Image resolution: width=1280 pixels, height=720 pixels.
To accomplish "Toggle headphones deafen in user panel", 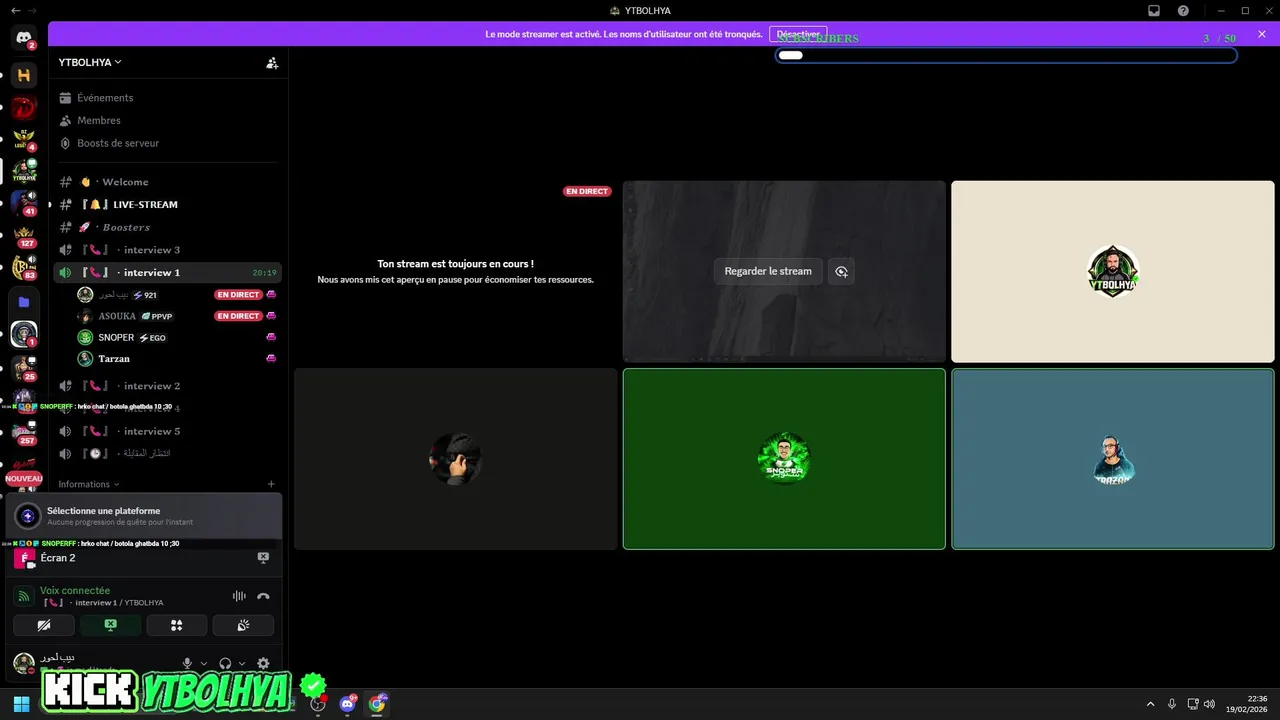I will (x=225, y=663).
